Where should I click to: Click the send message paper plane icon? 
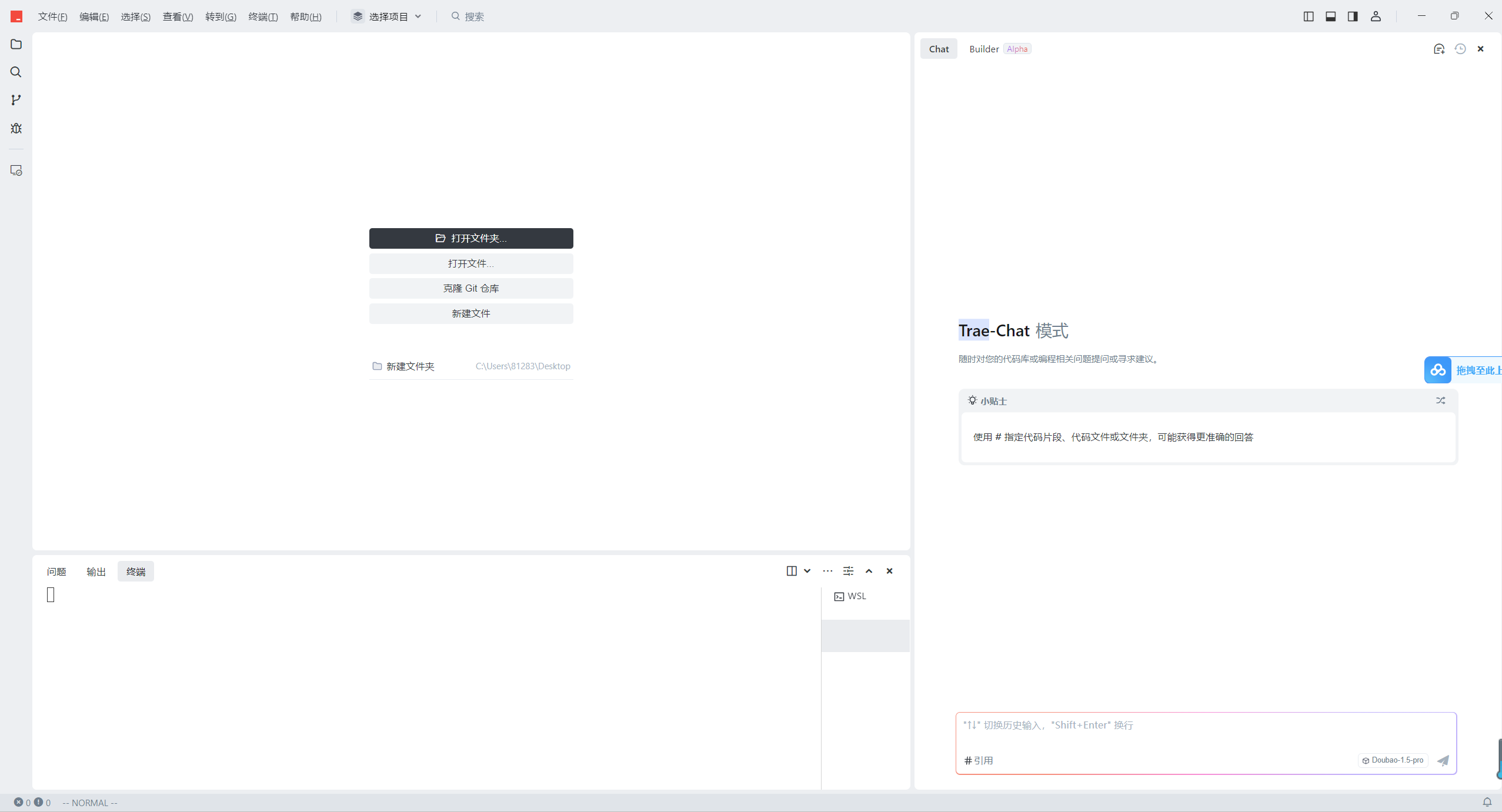(1443, 760)
